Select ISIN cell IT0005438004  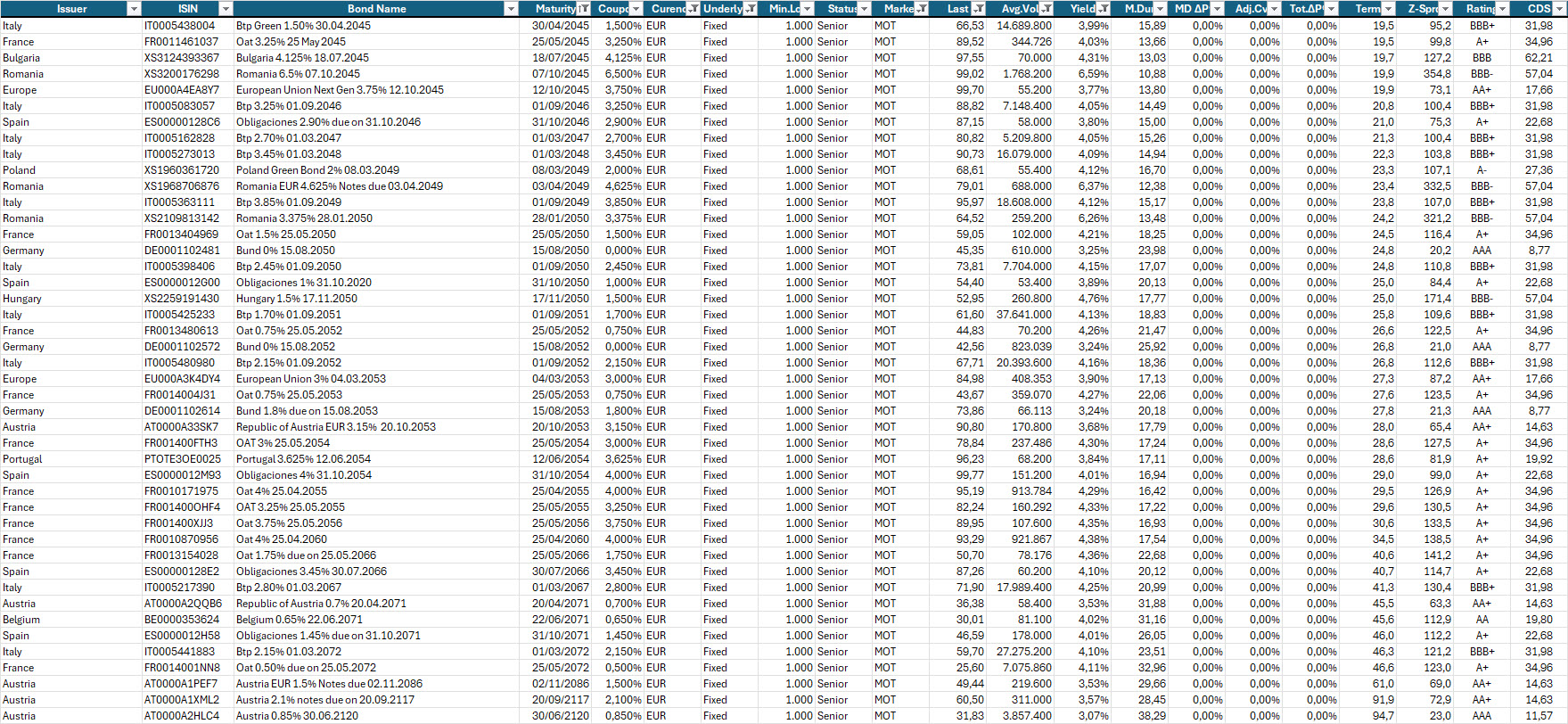point(179,26)
